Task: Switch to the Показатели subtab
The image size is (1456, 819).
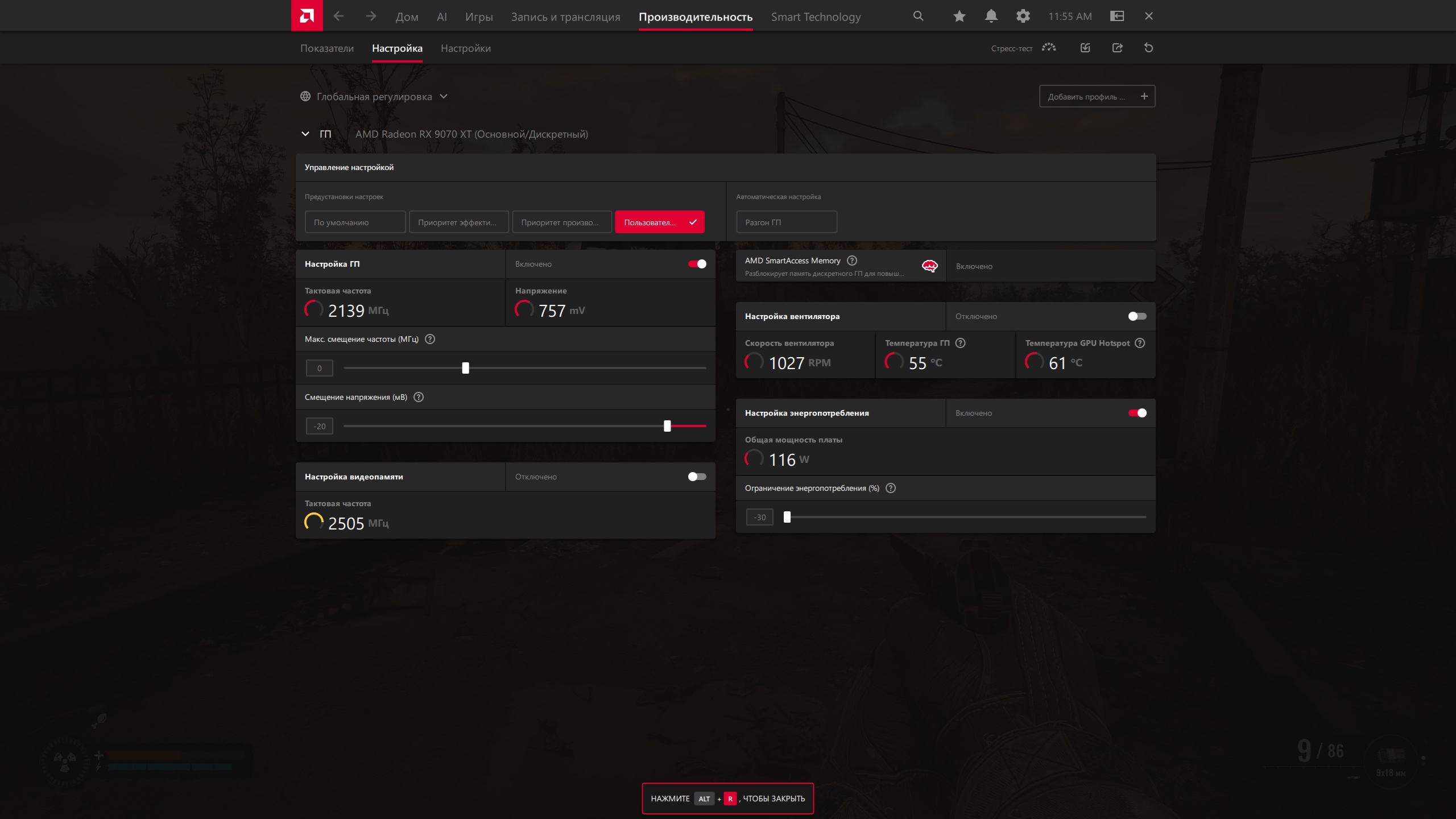Action: pyautogui.click(x=327, y=48)
